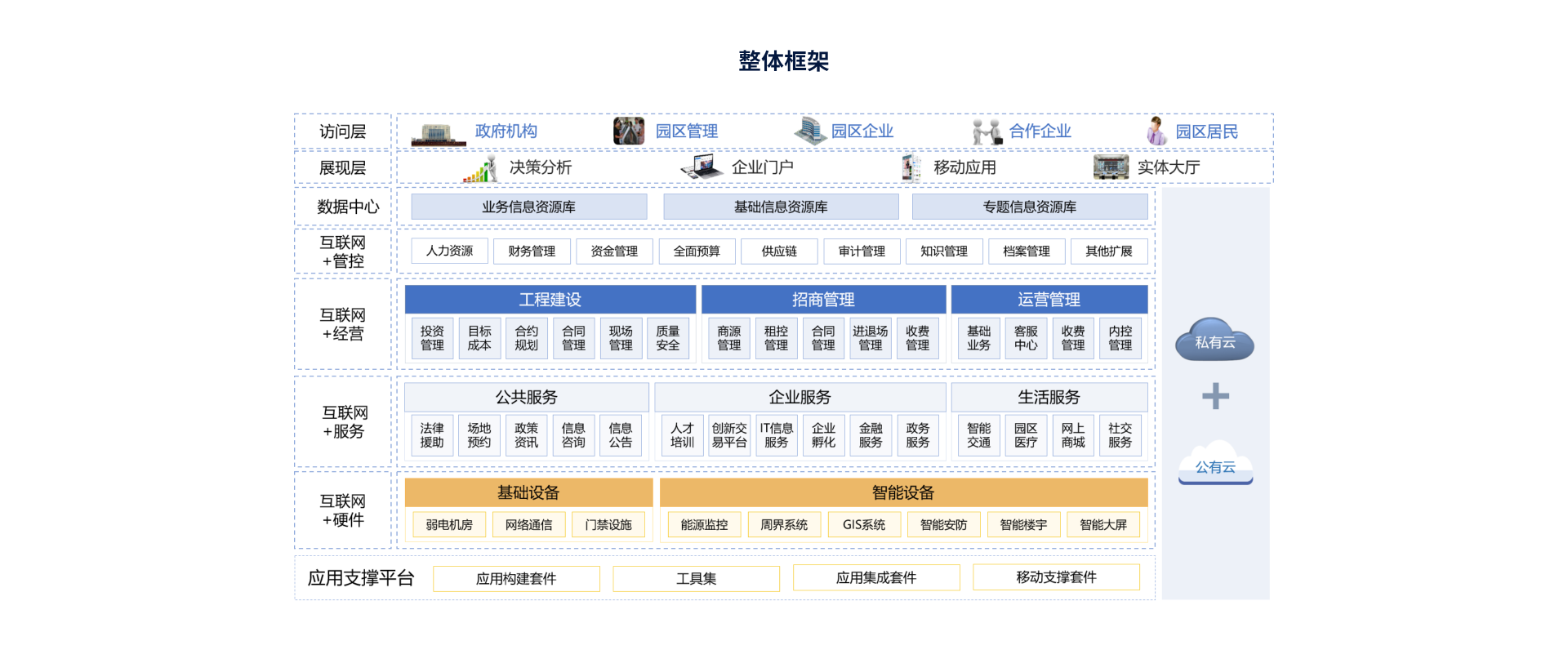The width and height of the screenshot is (1568, 650).
Task: Switch to the 招商管理 header
Action: [x=822, y=300]
